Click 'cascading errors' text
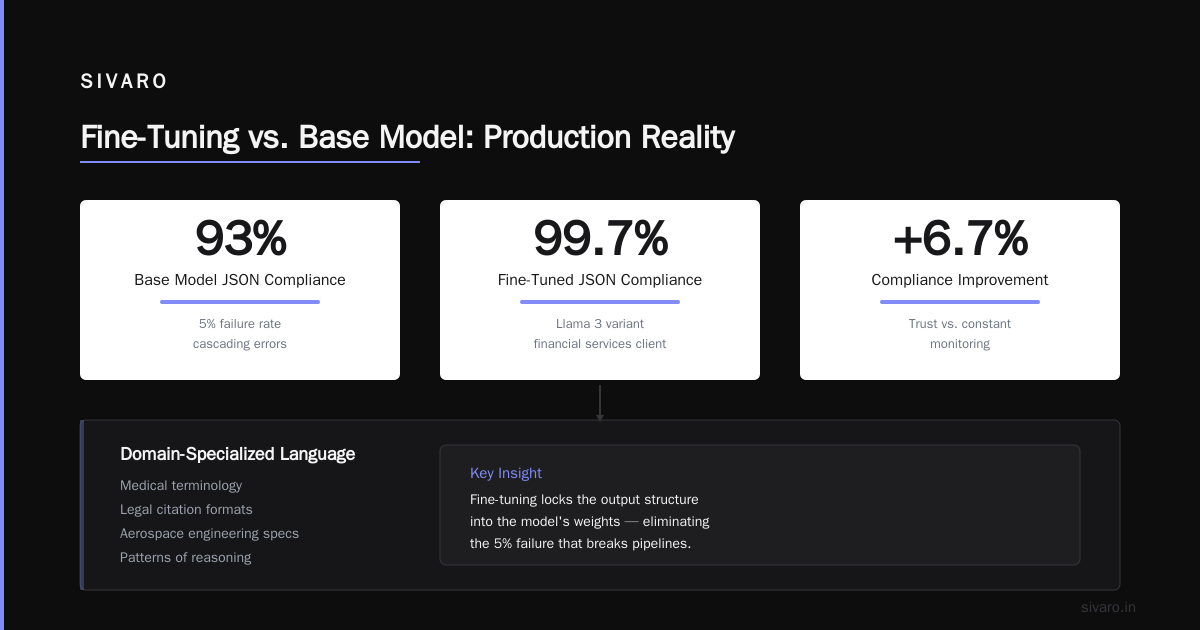This screenshot has height=630, width=1200. [x=240, y=344]
